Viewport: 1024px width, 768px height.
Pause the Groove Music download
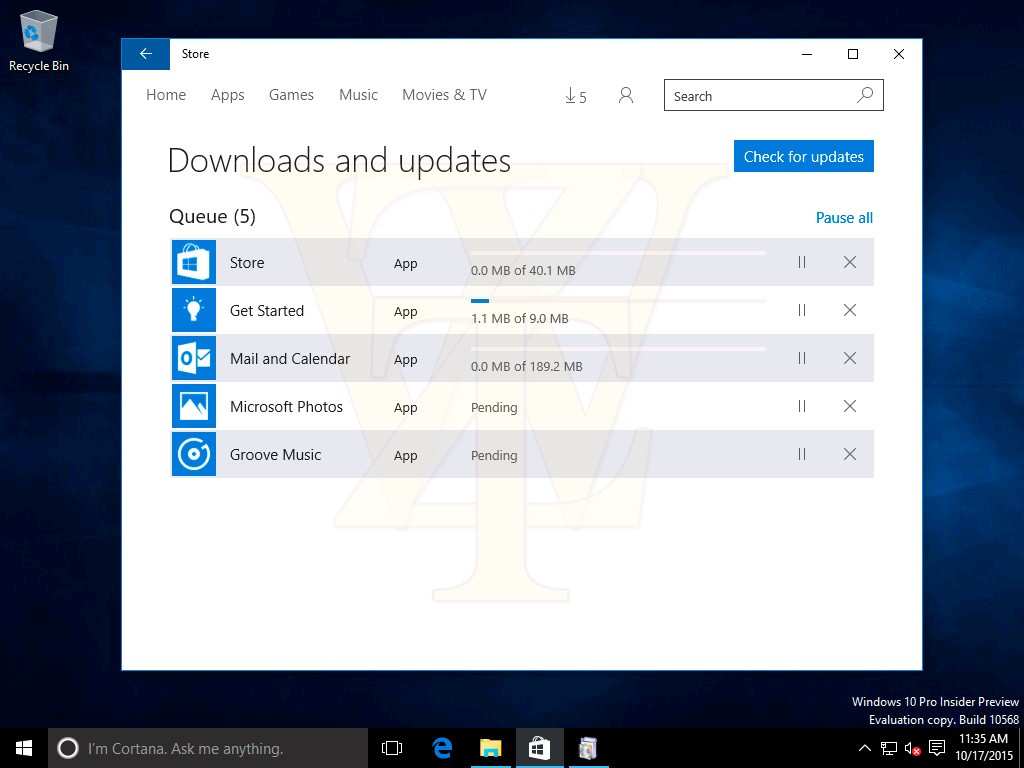click(x=801, y=454)
